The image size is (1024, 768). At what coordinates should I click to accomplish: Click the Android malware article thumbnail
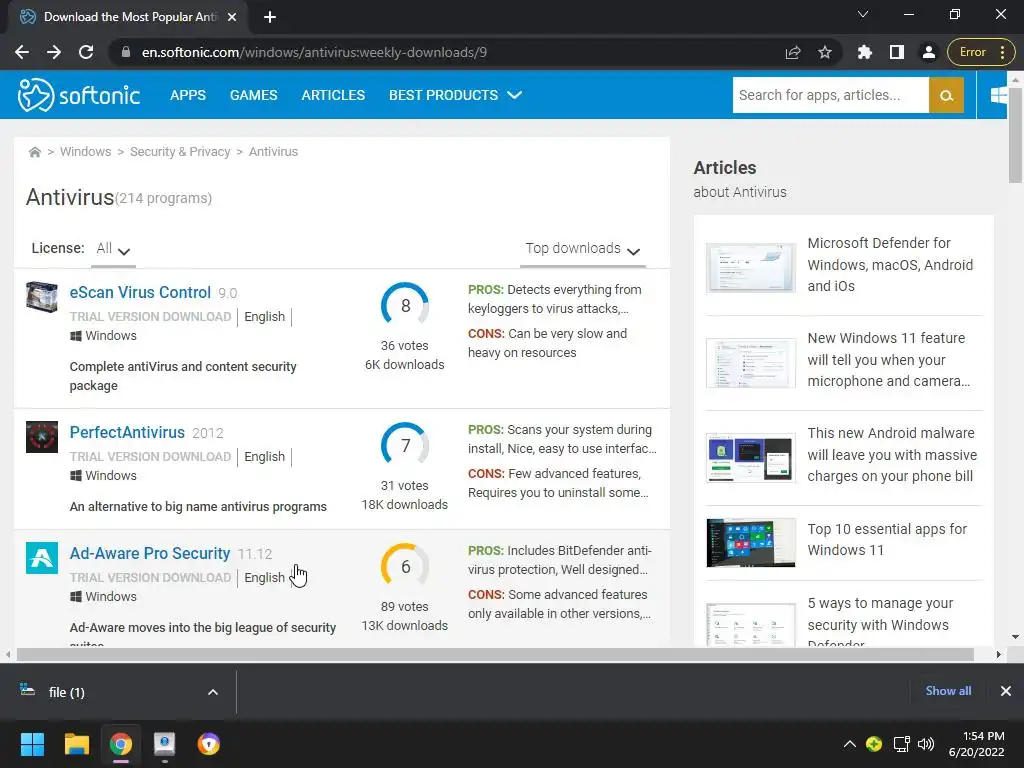(x=751, y=458)
